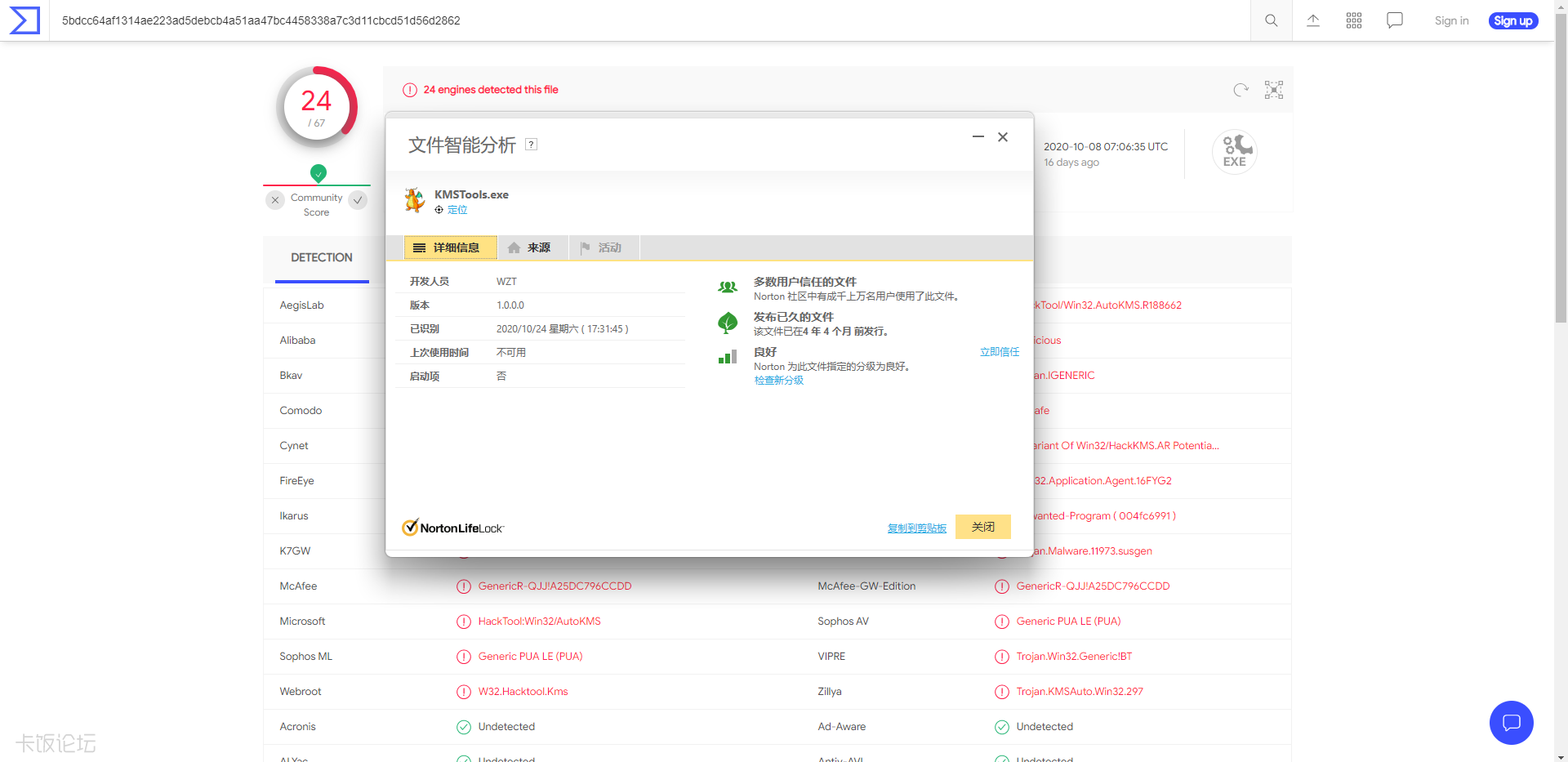This screenshot has width=1568, height=762.
Task: Click the 复制到剪贴板 link
Action: (916, 528)
